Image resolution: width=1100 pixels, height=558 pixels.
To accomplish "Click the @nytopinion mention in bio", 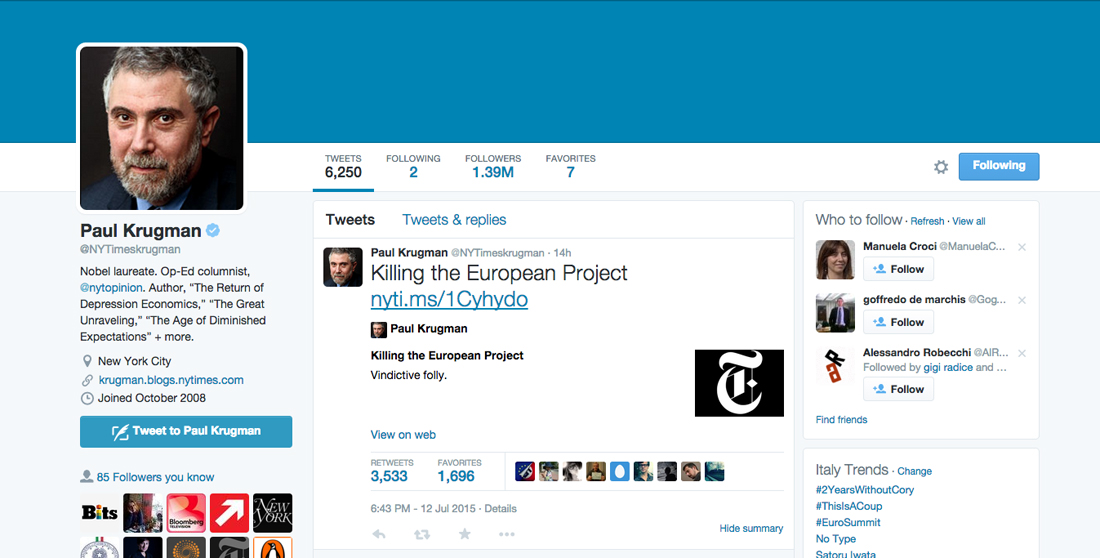I will 111,288.
